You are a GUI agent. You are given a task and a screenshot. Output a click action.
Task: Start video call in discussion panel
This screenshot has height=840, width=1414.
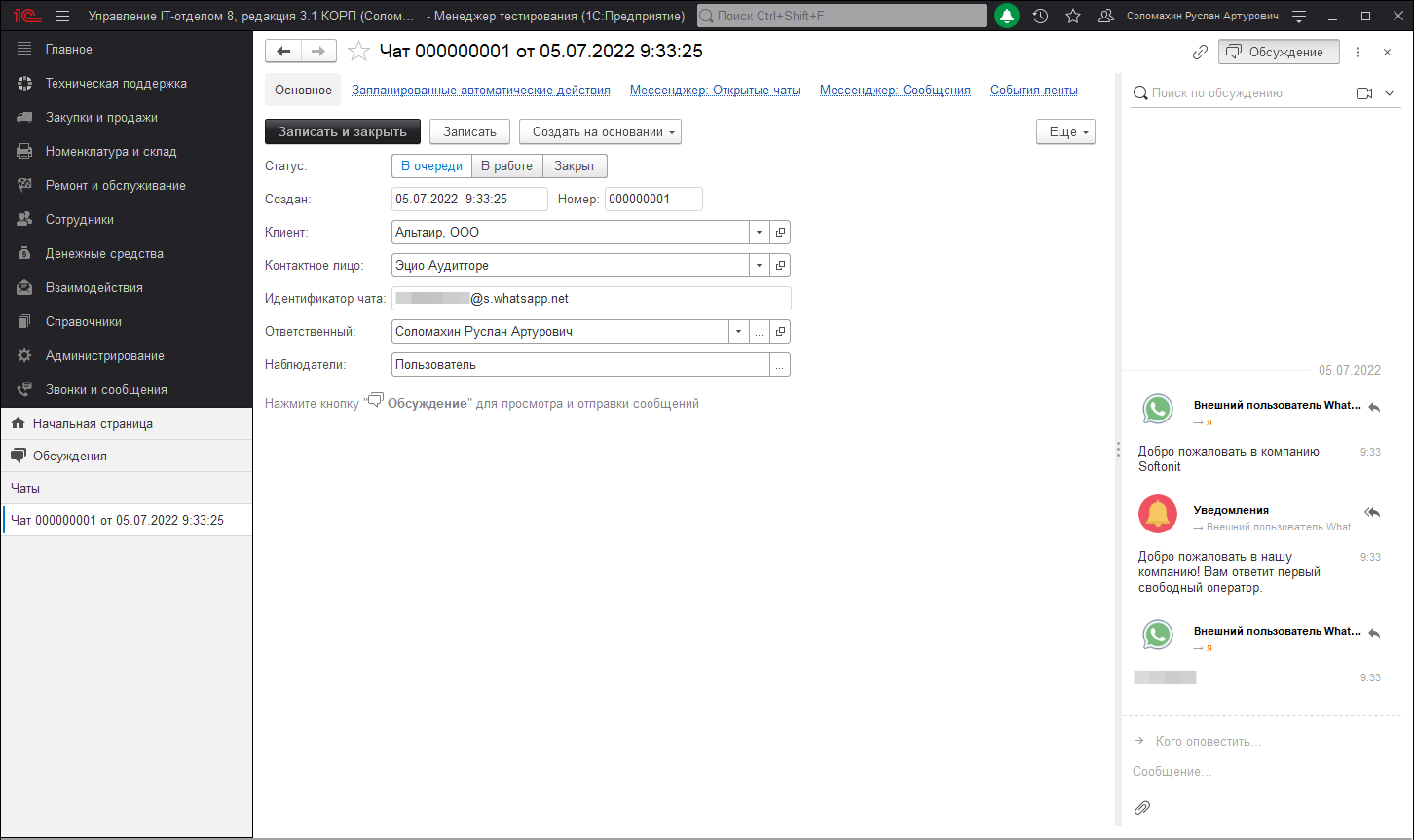tap(1363, 93)
